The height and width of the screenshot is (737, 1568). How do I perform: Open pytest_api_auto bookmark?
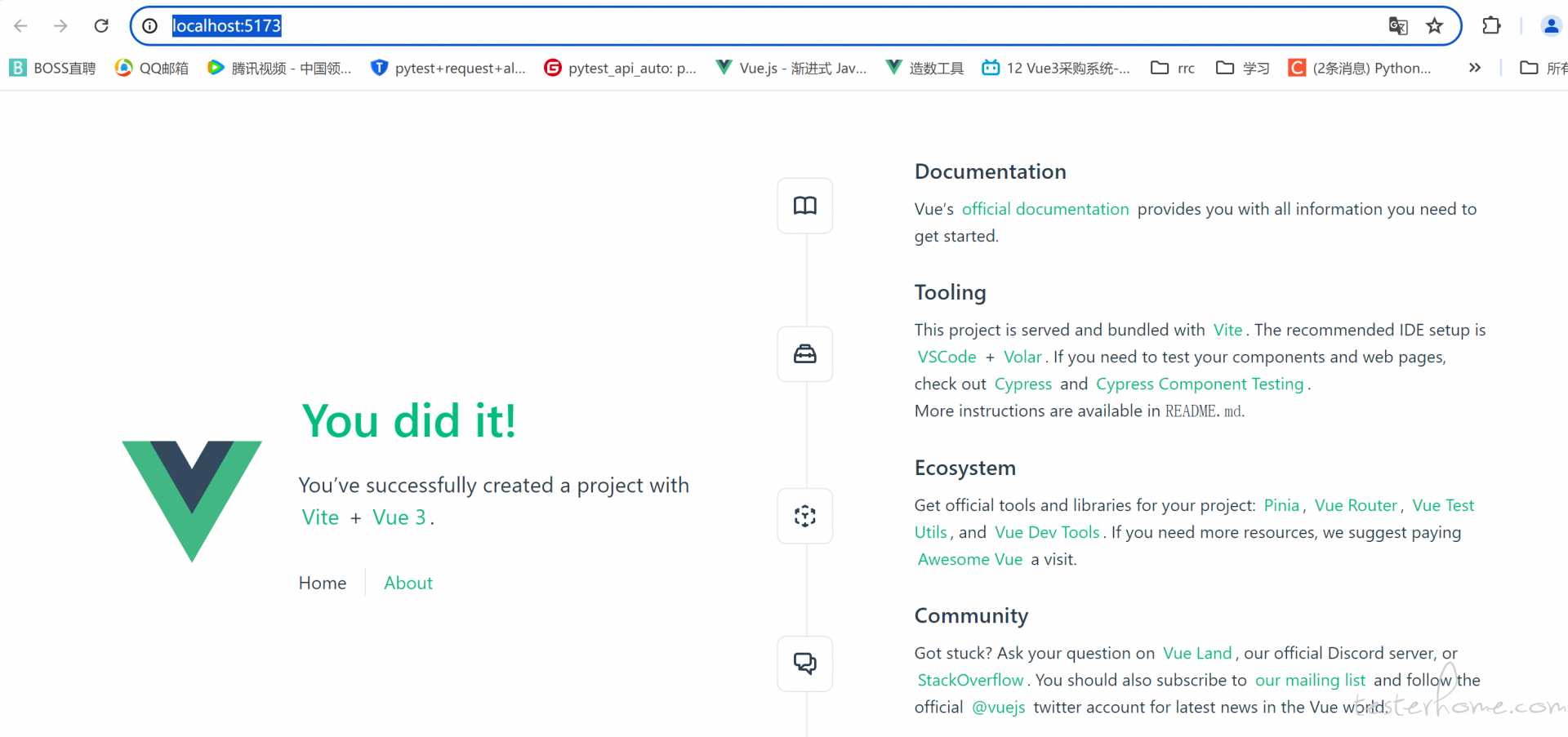[x=621, y=68]
